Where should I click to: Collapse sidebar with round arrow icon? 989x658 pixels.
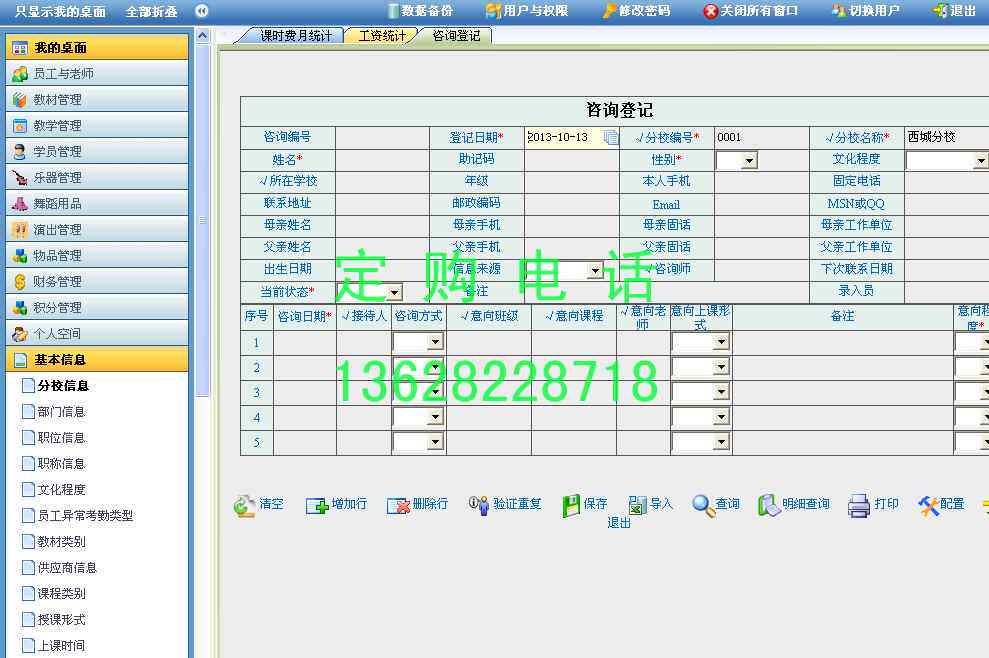click(x=202, y=11)
